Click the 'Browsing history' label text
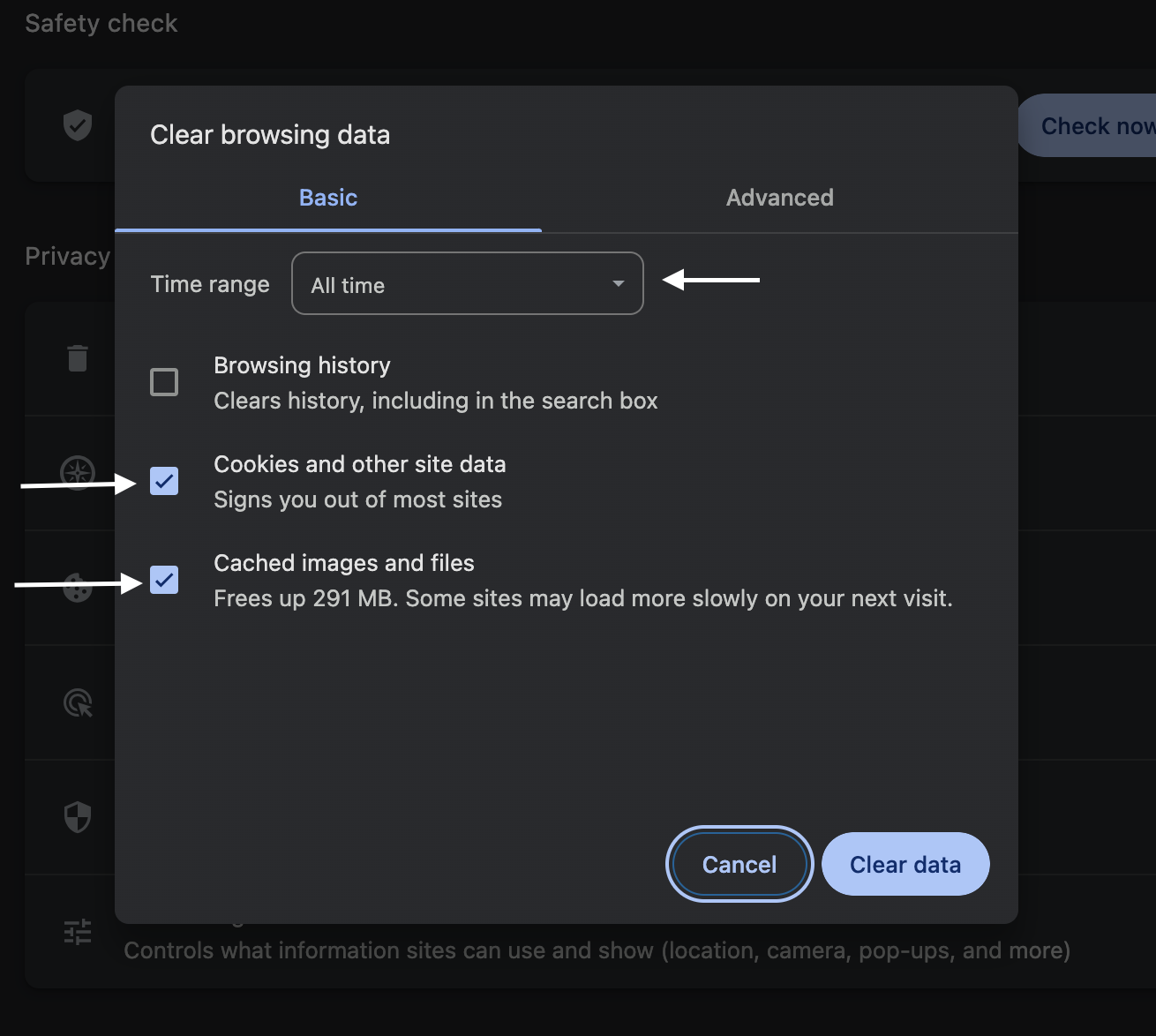Viewport: 1156px width, 1036px height. [302, 365]
